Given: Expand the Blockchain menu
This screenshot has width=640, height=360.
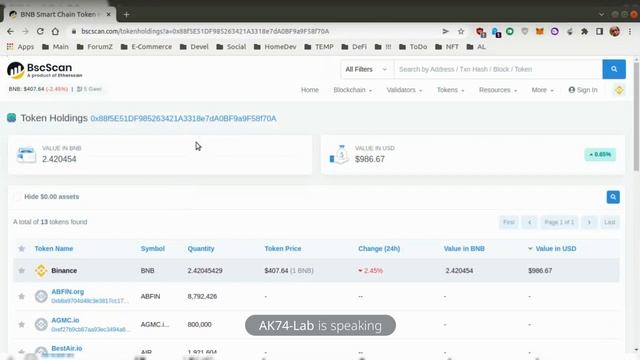Looking at the screenshot, I should pyautogui.click(x=353, y=90).
